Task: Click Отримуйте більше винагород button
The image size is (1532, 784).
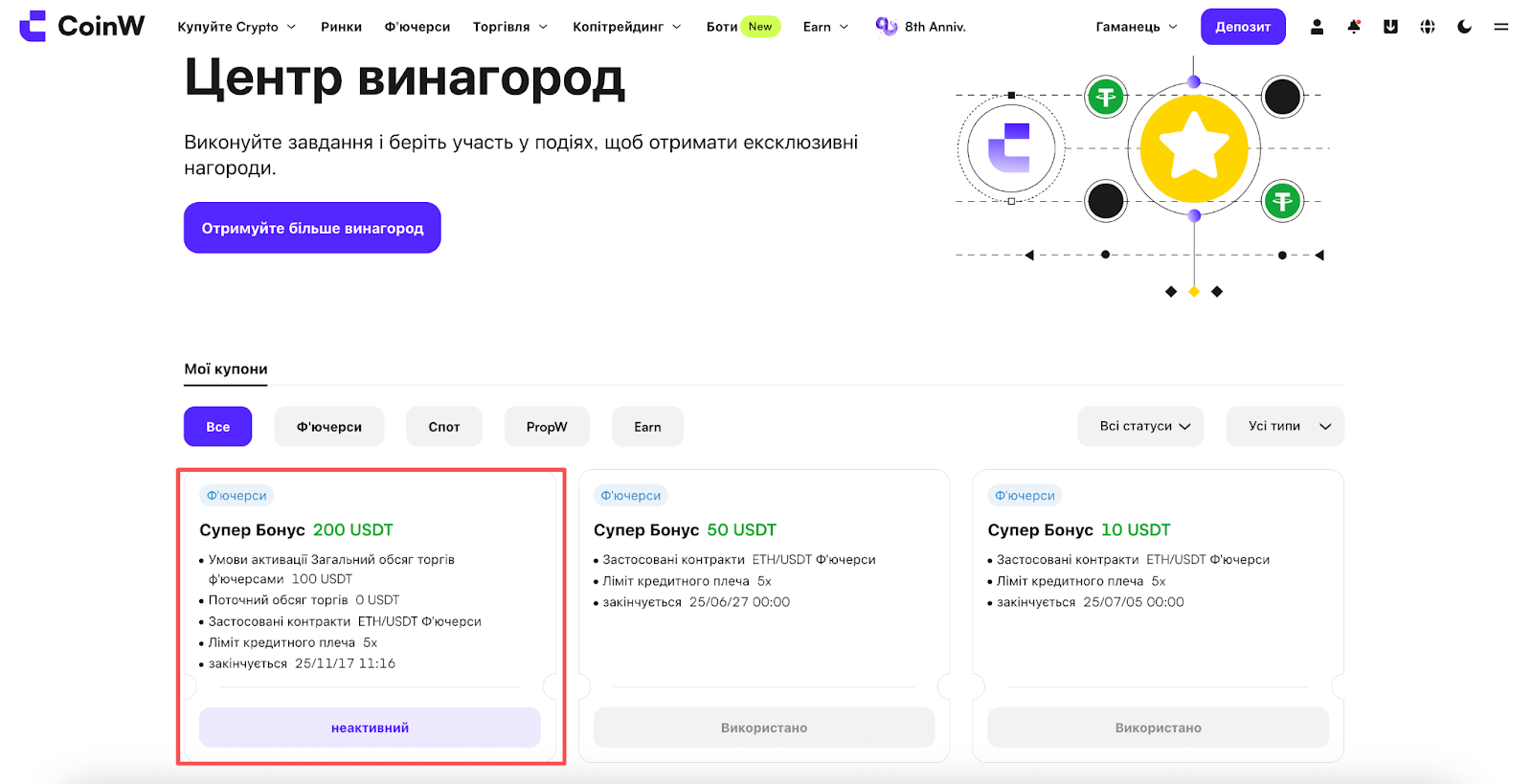Action: coord(312,228)
